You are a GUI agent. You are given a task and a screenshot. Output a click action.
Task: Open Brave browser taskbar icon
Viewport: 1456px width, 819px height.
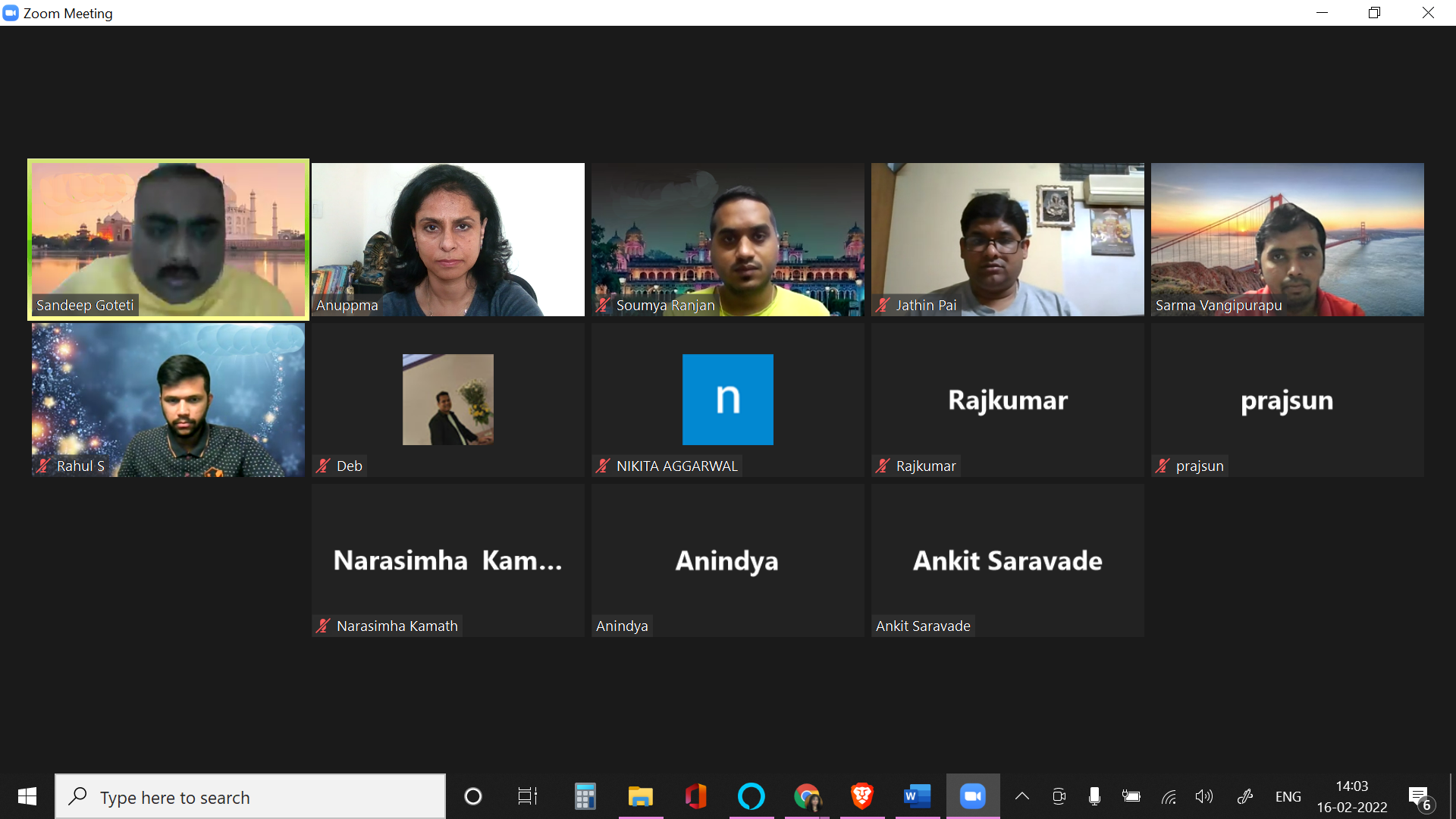[x=862, y=796]
